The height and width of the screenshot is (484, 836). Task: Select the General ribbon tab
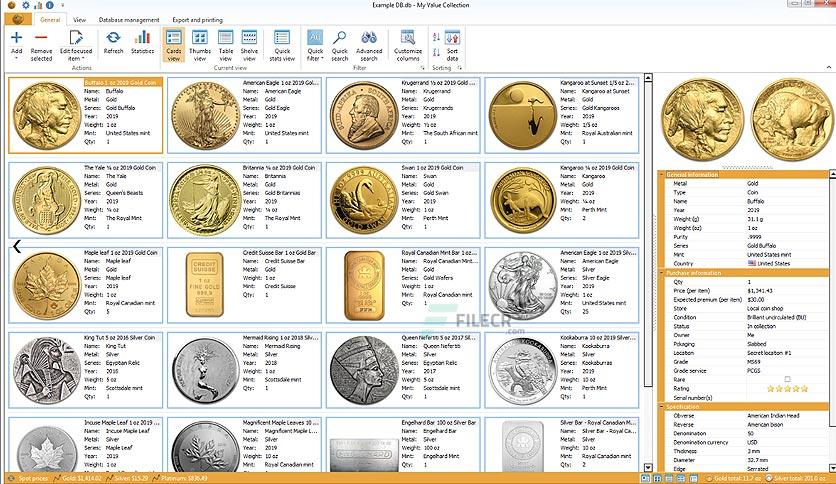50,20
